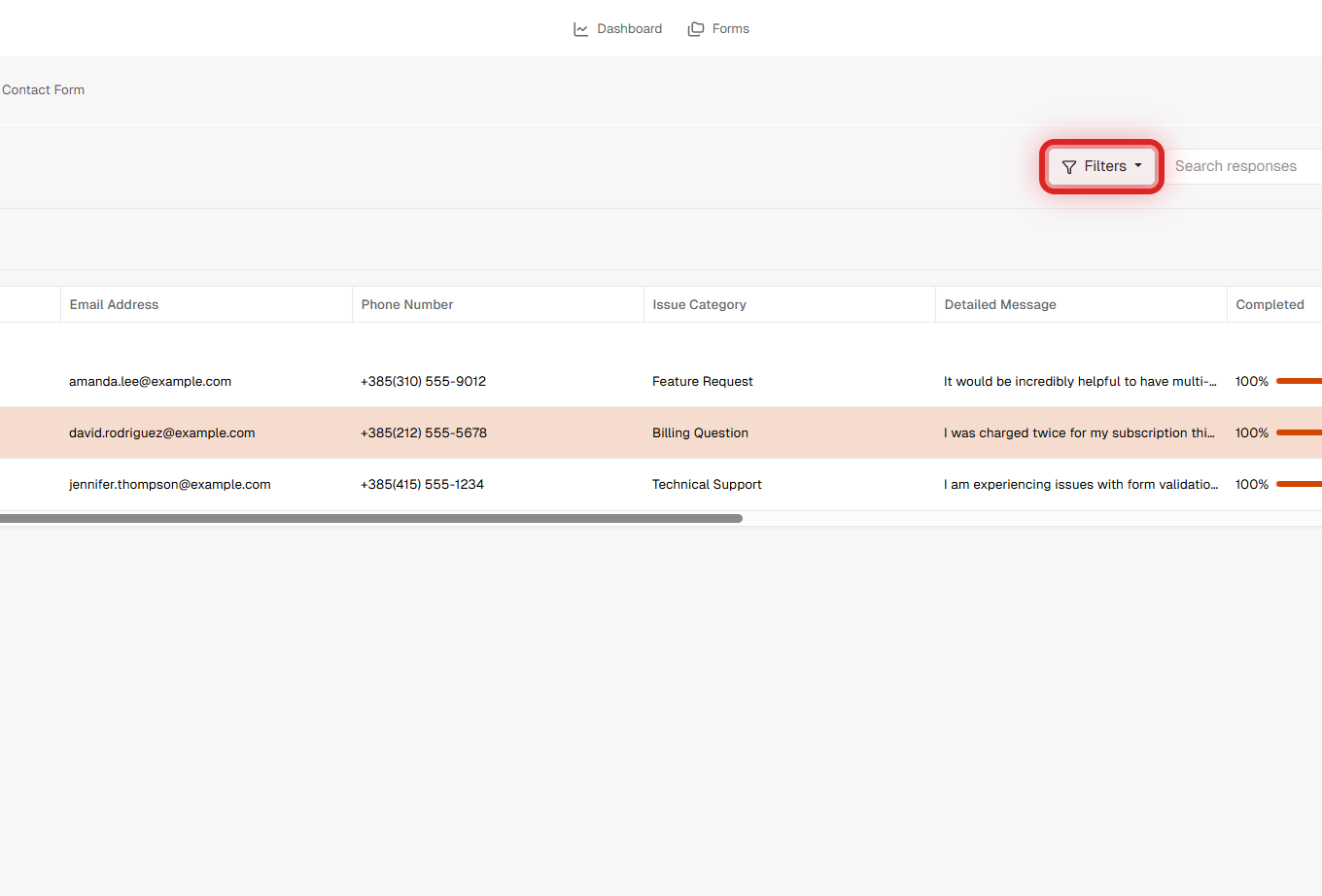Click Technical Support in jennifer.thompson's row
The width and height of the screenshot is (1322, 896).
click(x=707, y=484)
